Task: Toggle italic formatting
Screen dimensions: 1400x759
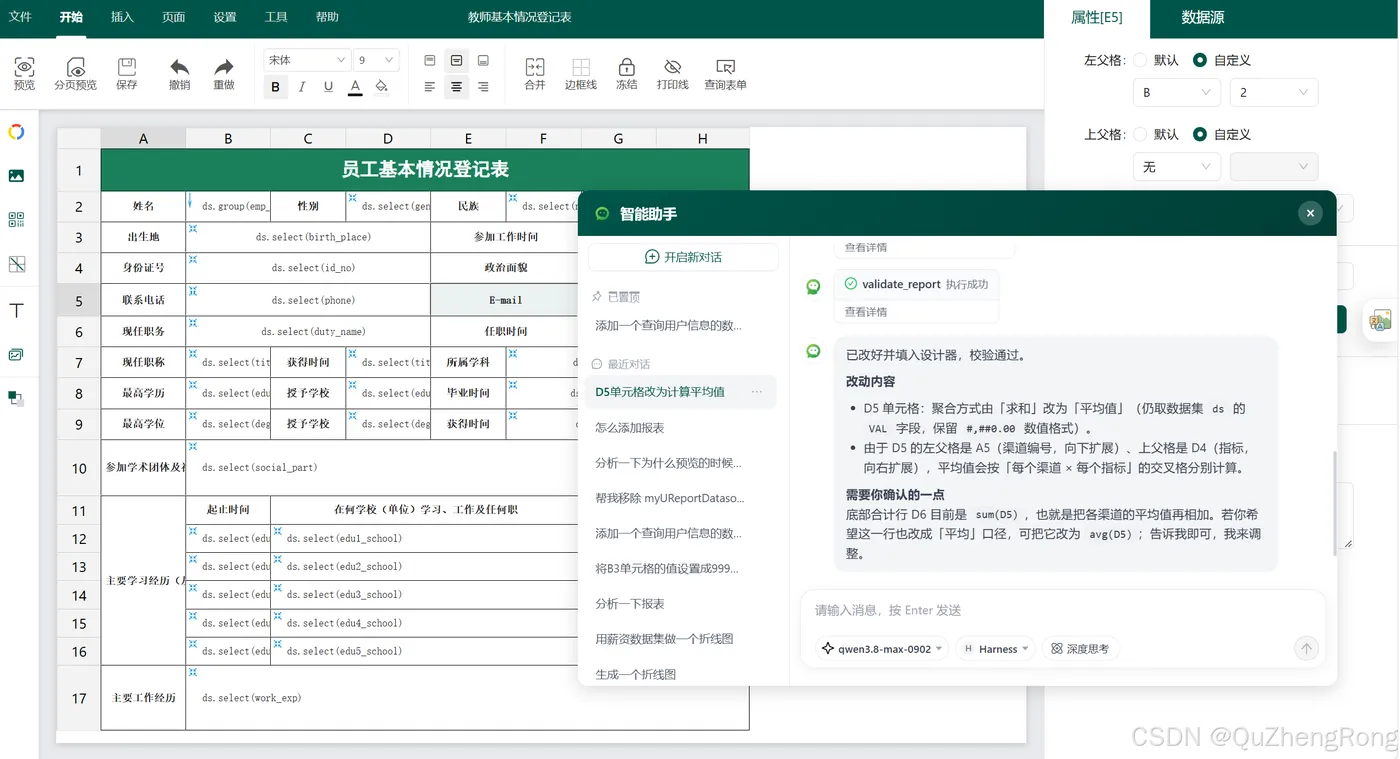Action: pos(302,87)
